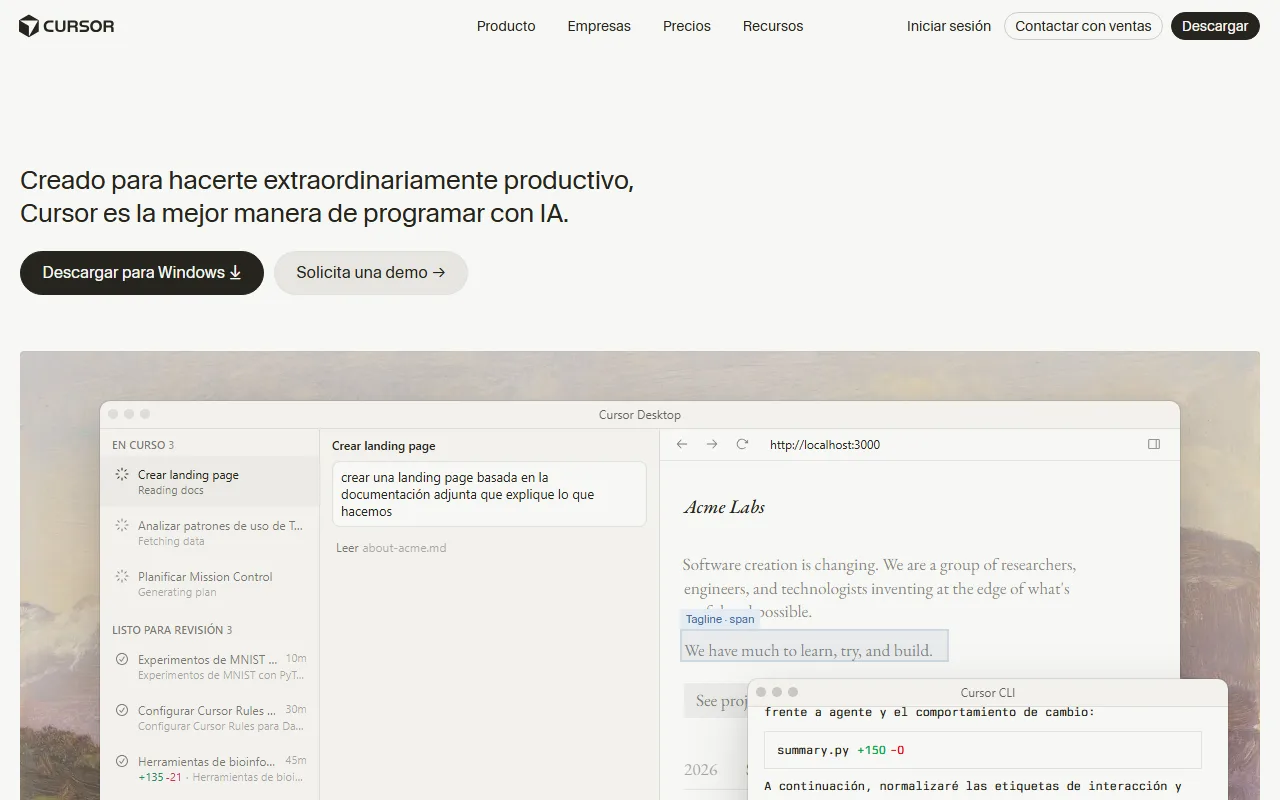Image resolution: width=1280 pixels, height=800 pixels.
Task: Click the Fetching data status text
Action: [x=171, y=542]
